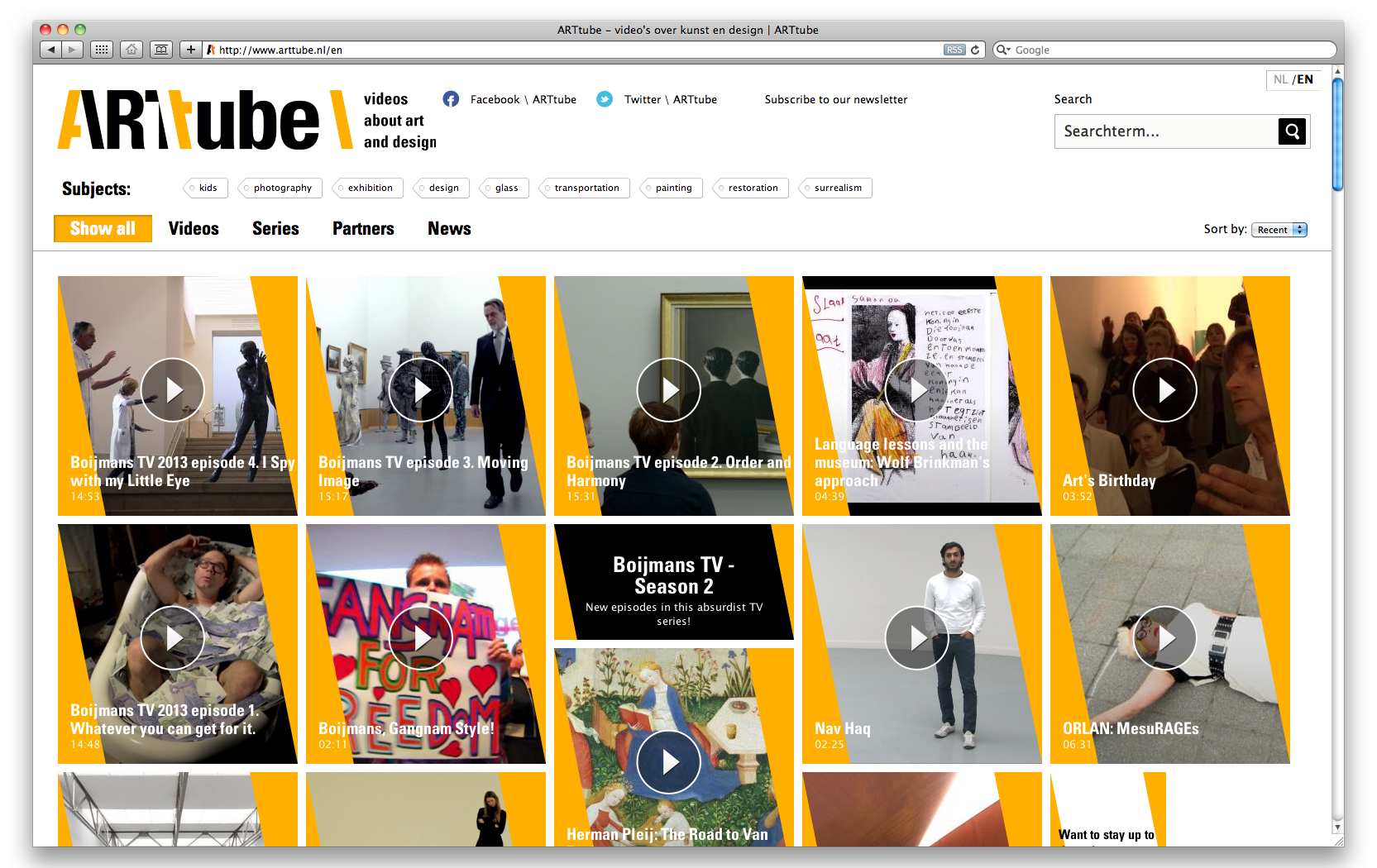1377x868 pixels.
Task: Play Boijmans TV episode 3 Moving Image
Action: point(421,390)
